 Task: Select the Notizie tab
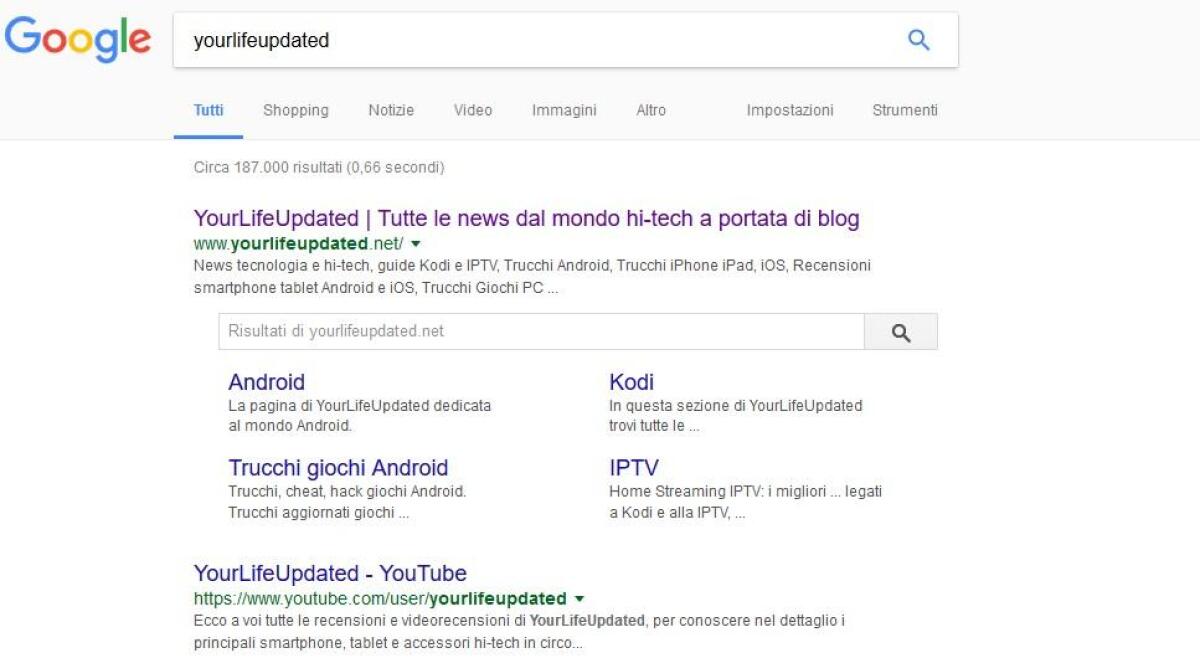pyautogui.click(x=390, y=110)
